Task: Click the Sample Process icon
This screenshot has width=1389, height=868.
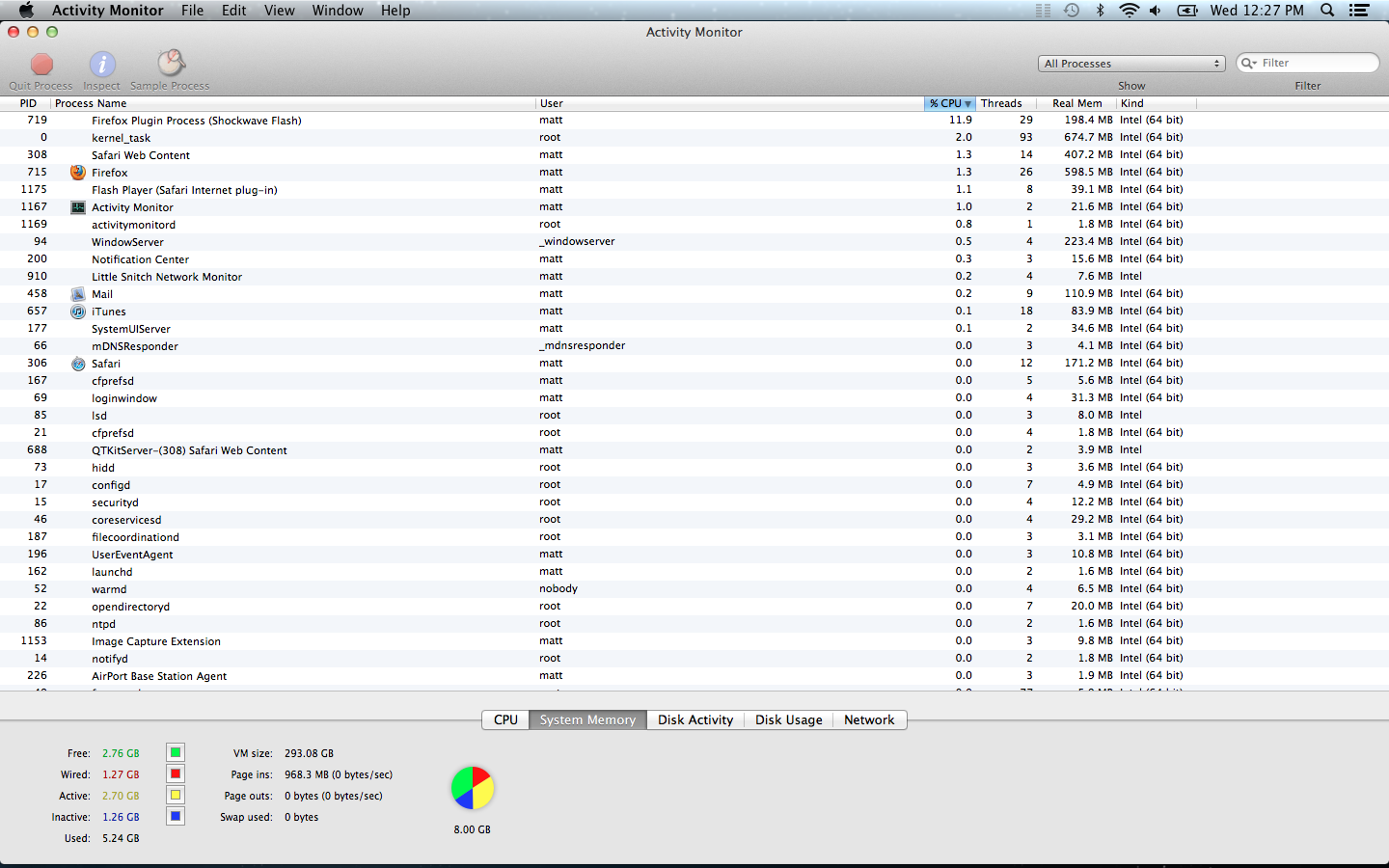Action: pos(171,64)
